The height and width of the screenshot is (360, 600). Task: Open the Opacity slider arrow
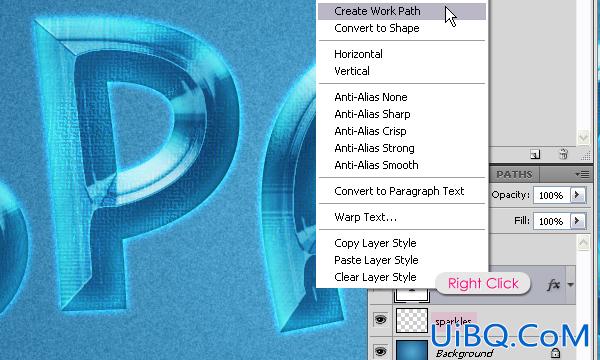tap(577, 195)
